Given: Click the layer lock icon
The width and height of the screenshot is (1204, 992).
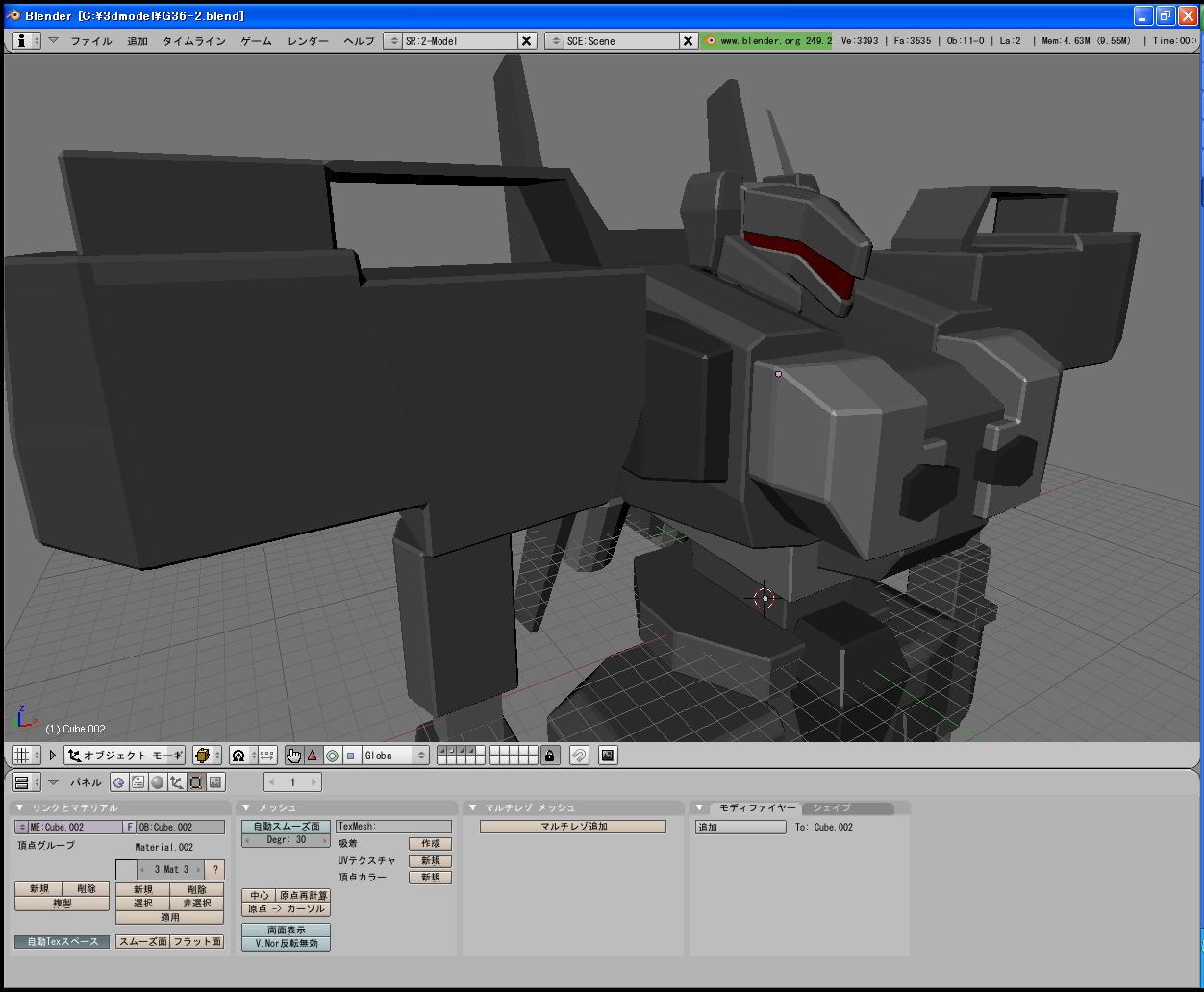Looking at the screenshot, I should (550, 756).
